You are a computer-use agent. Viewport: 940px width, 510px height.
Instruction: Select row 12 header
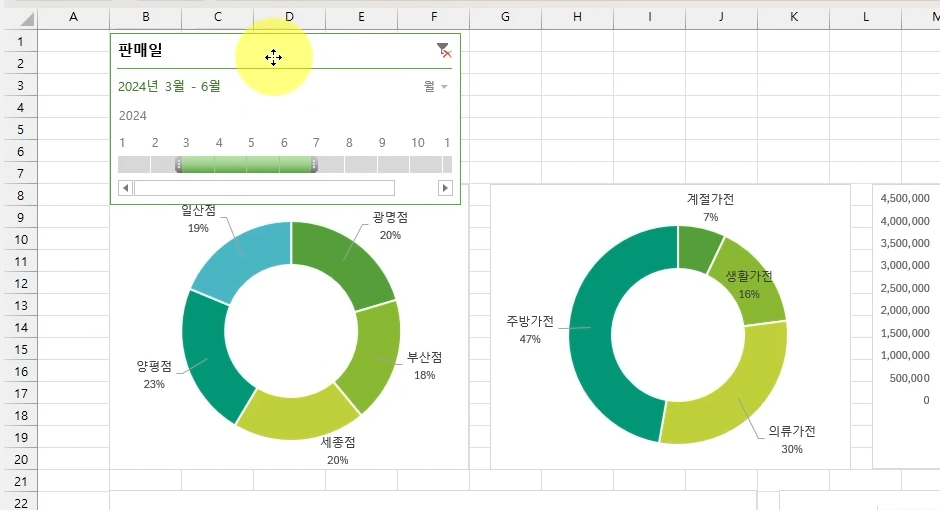[x=20, y=283]
